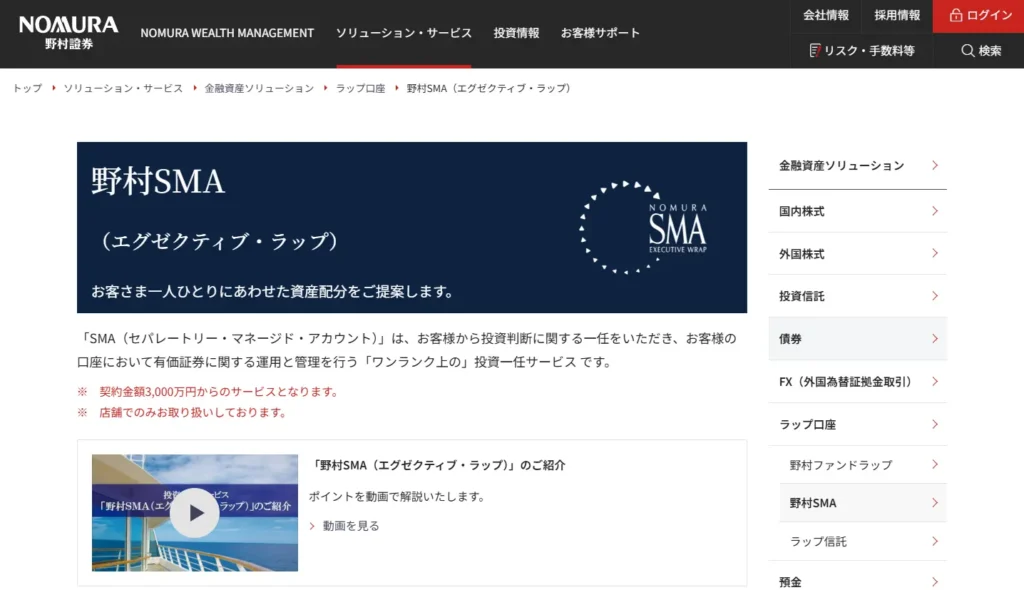This screenshot has width=1024, height=590.
Task: Open 採用情報 link in header
Action: coord(897,15)
